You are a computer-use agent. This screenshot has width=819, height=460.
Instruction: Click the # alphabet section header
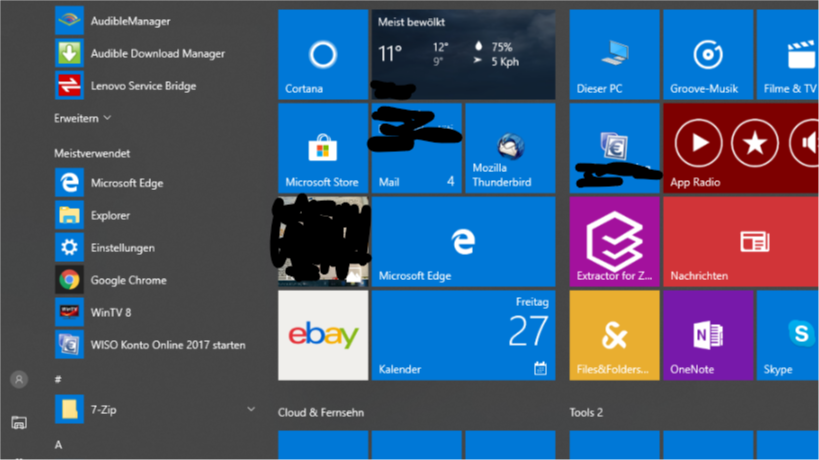tap(58, 379)
